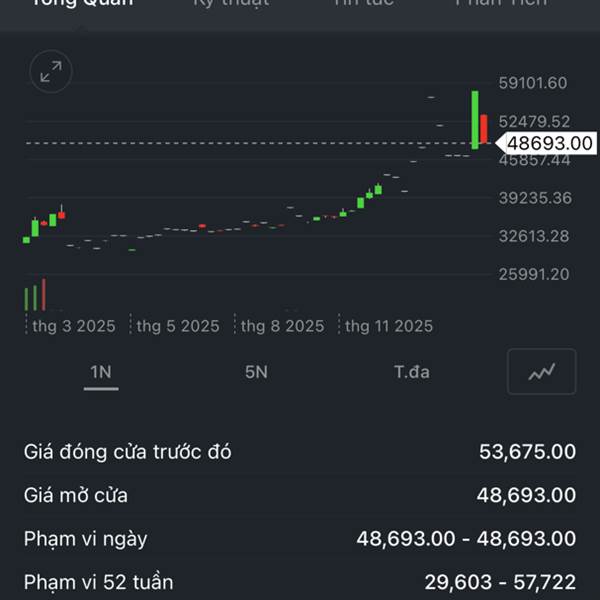This screenshot has width=600, height=600.
Task: Tap the Phạm vi 52 tuần row
Action: point(300,581)
